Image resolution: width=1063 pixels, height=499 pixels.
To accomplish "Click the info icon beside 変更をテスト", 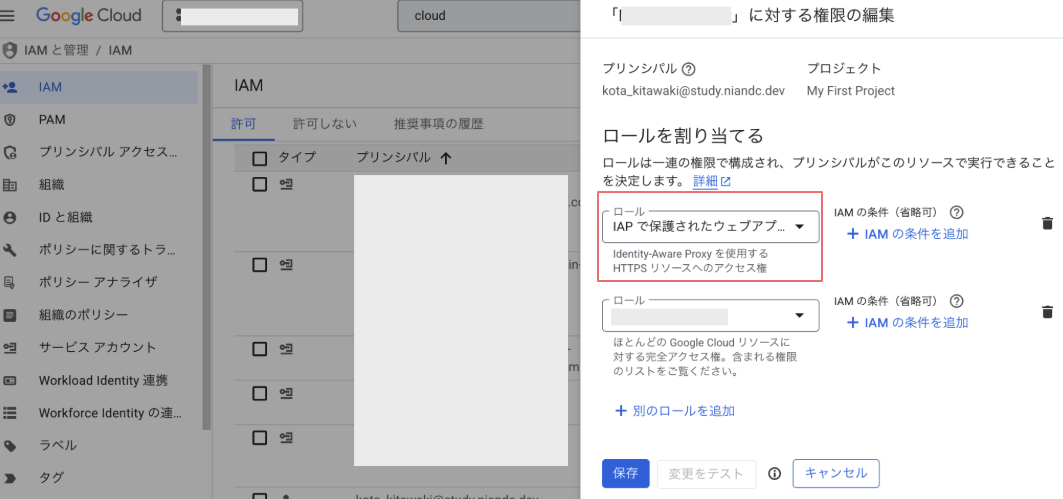I will pos(775,474).
